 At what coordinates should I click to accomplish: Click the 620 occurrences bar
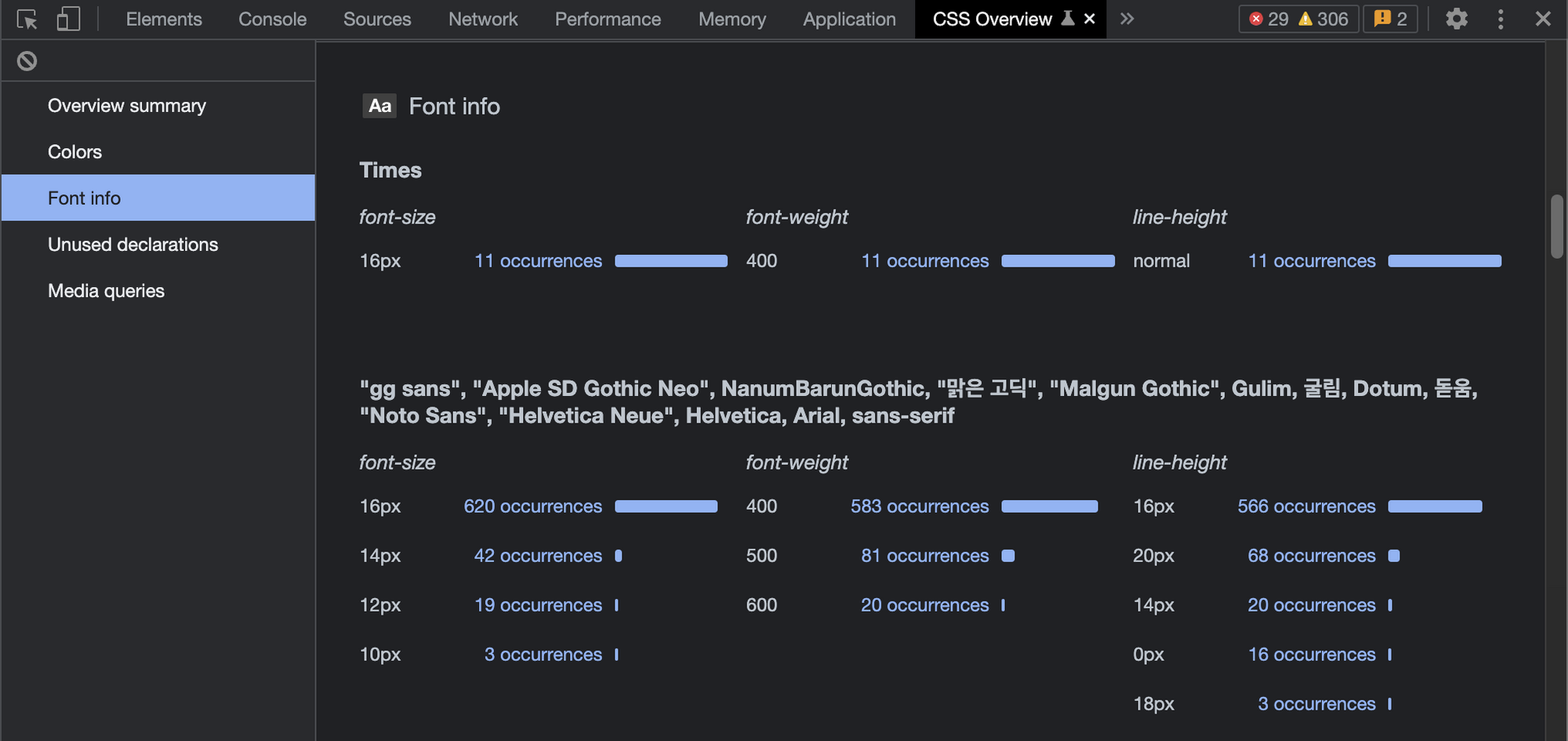pyautogui.click(x=666, y=507)
